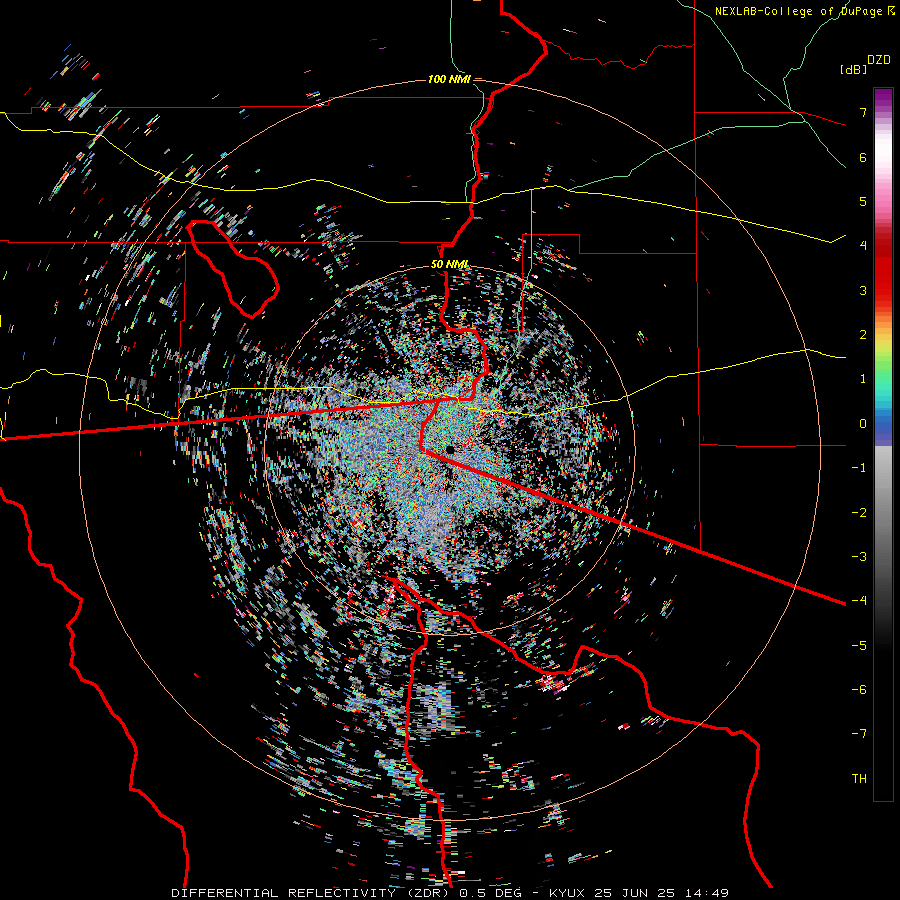This screenshot has height=900, width=900.
Task: Click the -1 value on the color scale
Action: coord(859,468)
